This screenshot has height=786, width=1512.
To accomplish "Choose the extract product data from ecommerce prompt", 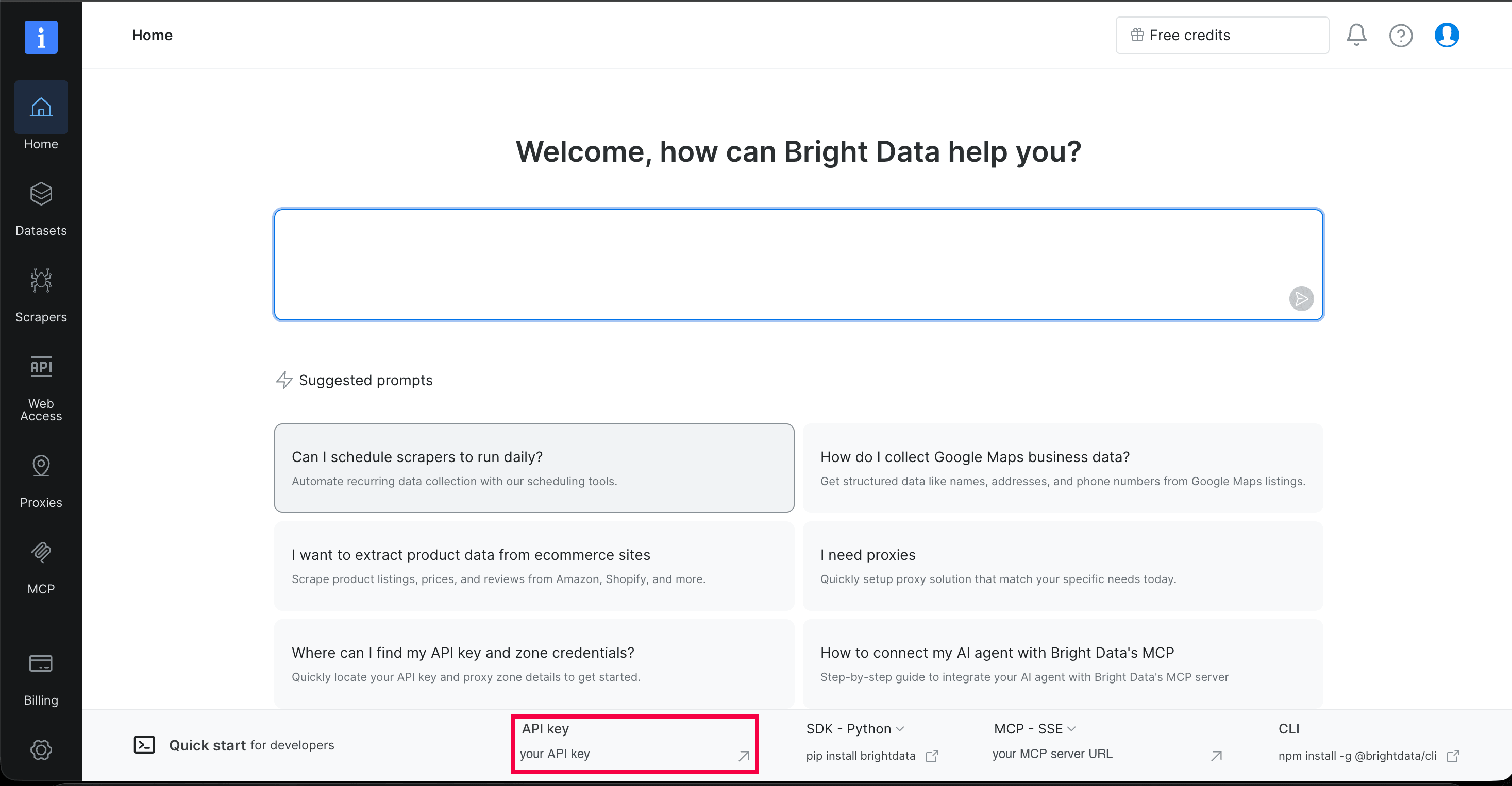I will pos(534,566).
